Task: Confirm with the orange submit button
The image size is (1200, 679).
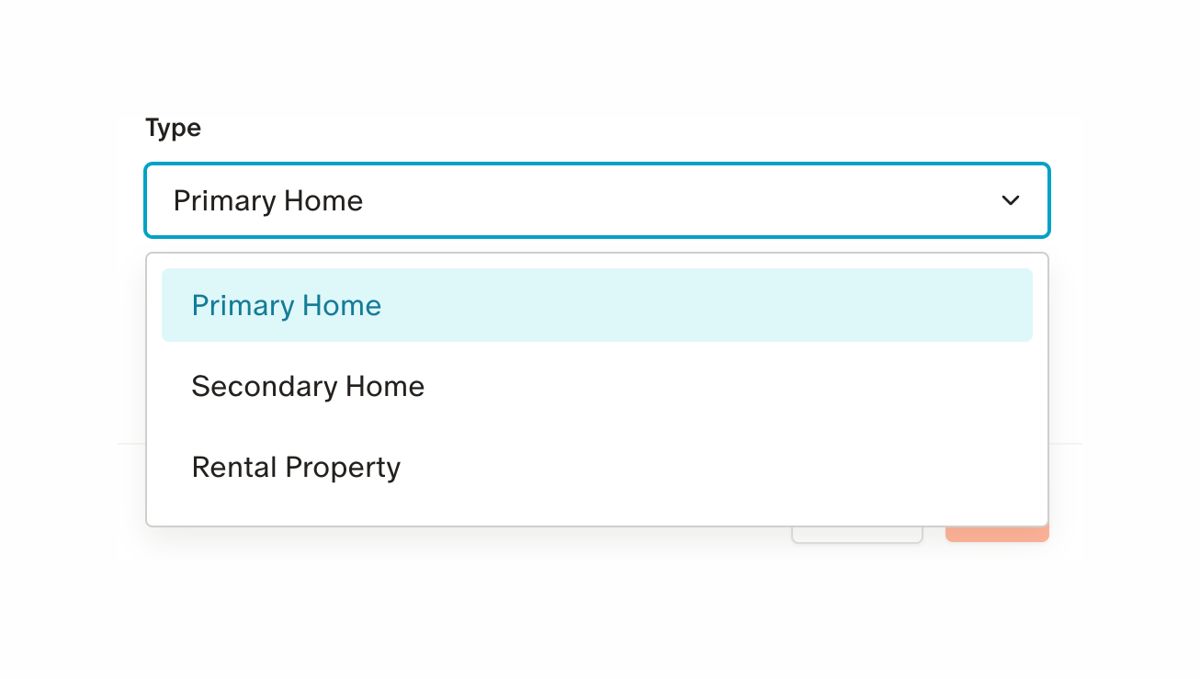Action: click(996, 535)
